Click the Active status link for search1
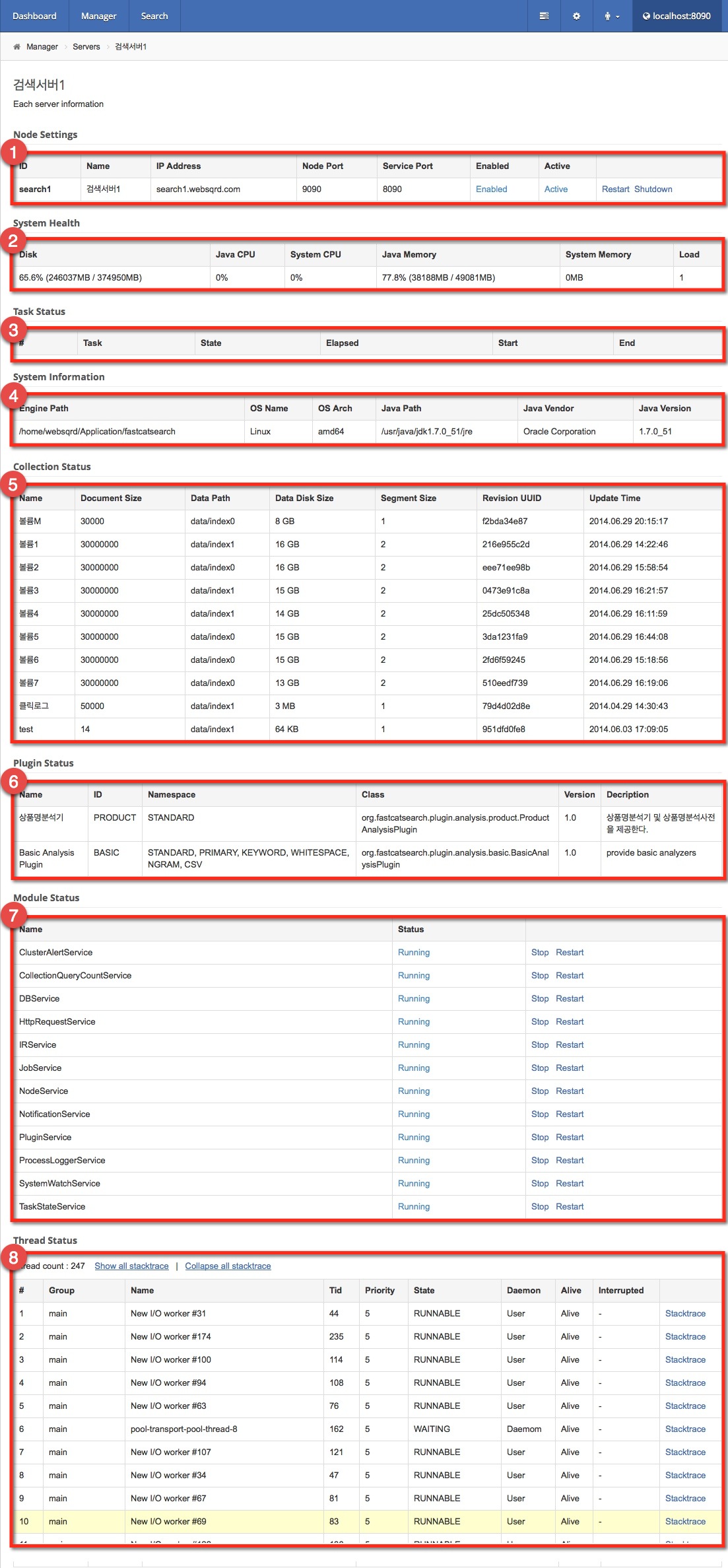 tap(556, 189)
